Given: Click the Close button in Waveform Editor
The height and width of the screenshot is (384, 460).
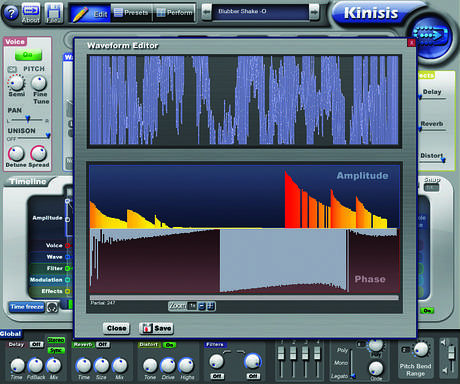Looking at the screenshot, I should point(116,328).
